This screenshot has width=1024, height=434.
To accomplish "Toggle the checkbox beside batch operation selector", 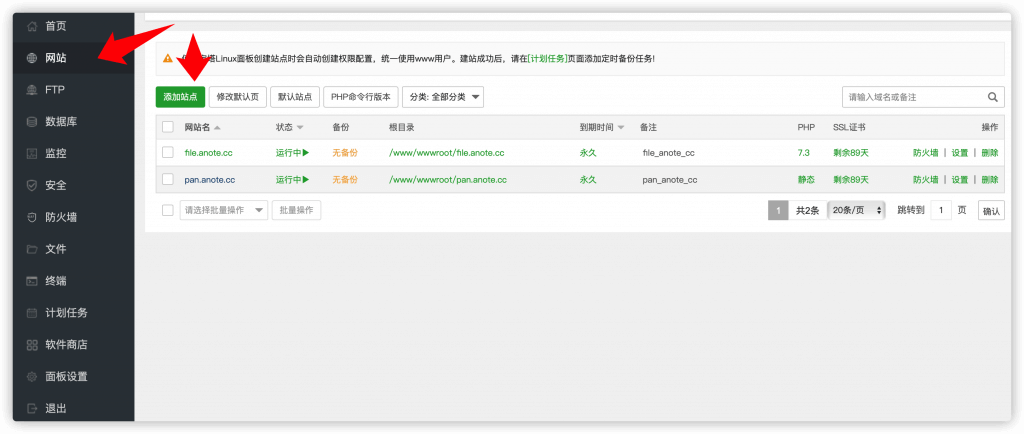I will click(x=168, y=210).
